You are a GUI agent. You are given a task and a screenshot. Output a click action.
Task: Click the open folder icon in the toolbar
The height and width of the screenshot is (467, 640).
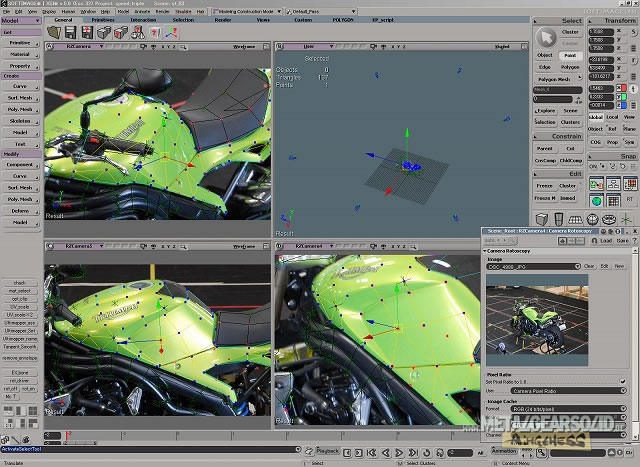(x=52, y=32)
